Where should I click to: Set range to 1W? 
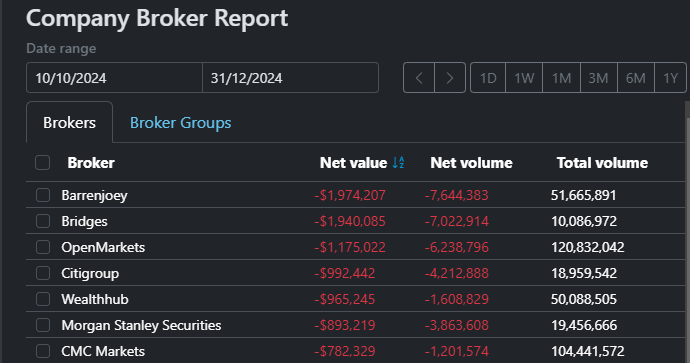524,78
